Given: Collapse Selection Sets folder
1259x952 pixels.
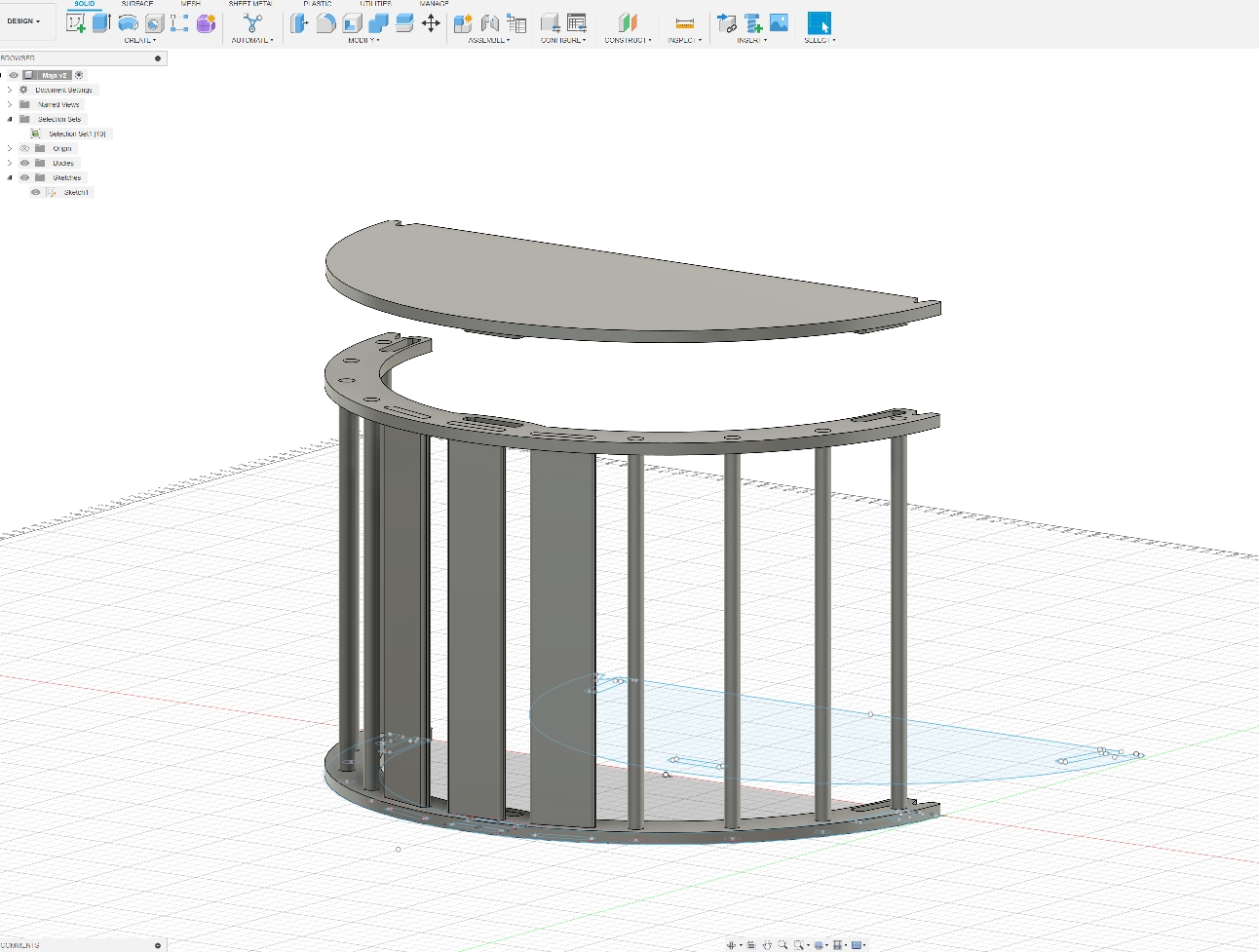Looking at the screenshot, I should point(10,119).
